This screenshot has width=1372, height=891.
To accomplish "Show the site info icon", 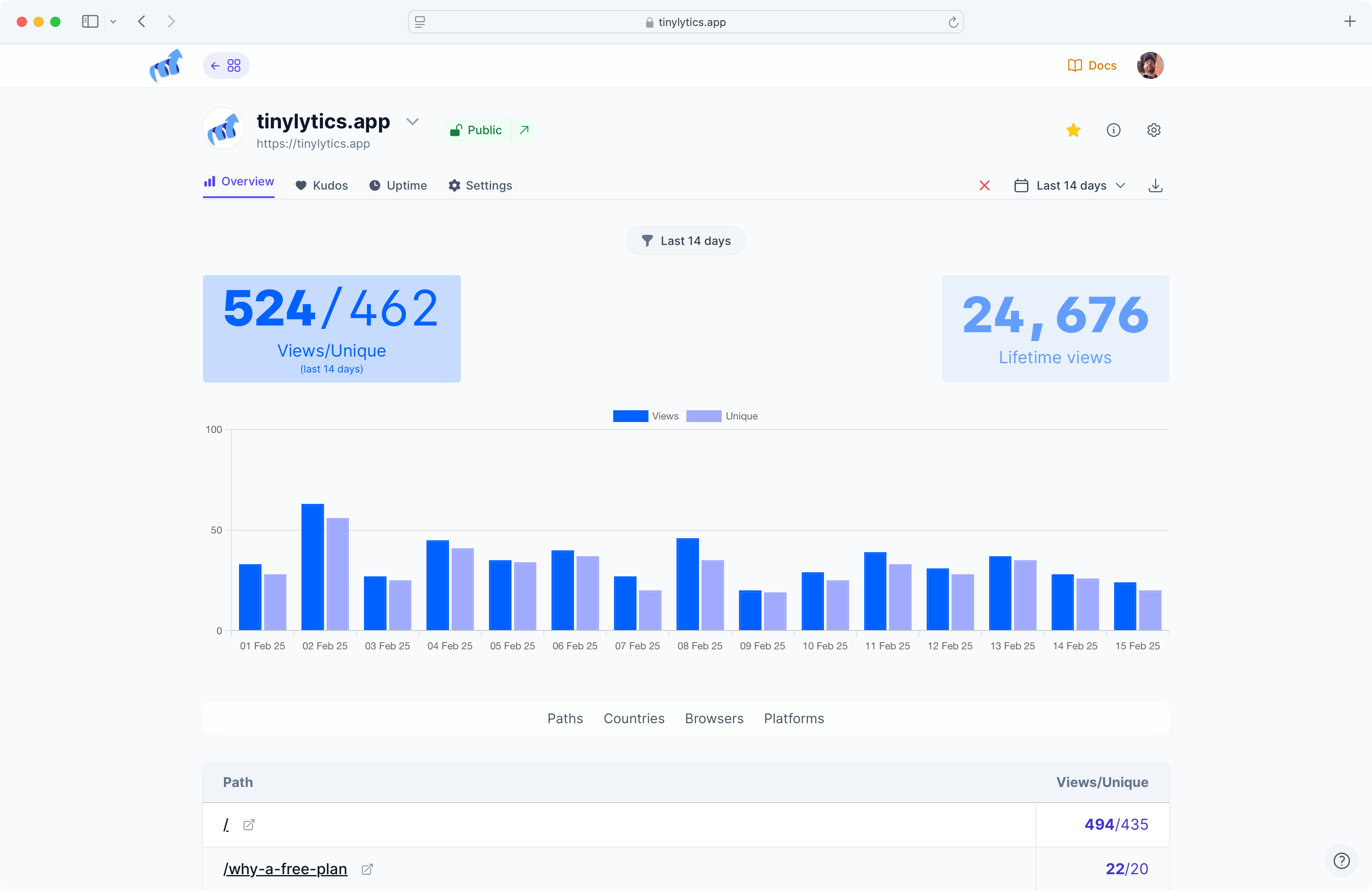I will tap(1113, 130).
